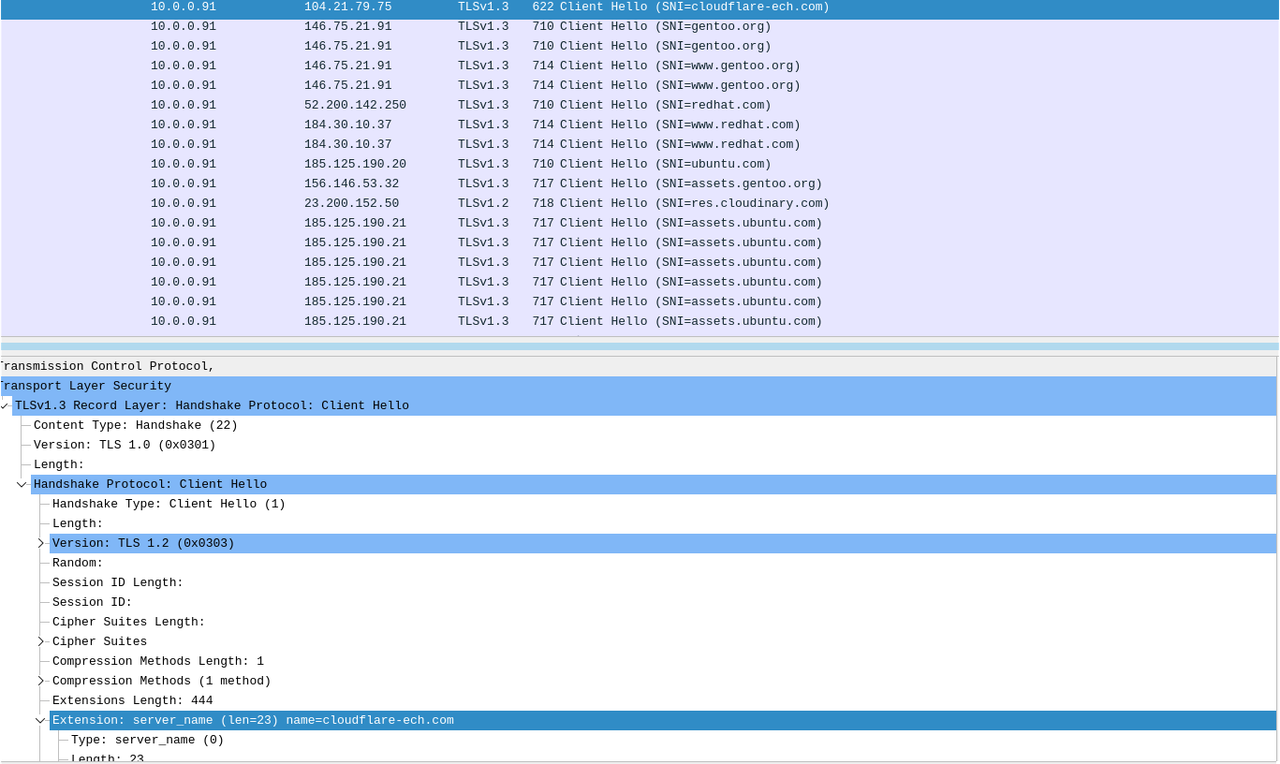This screenshot has height=764, width=1280.
Task: Select Type: server_name (0) field
Action: 147,740
